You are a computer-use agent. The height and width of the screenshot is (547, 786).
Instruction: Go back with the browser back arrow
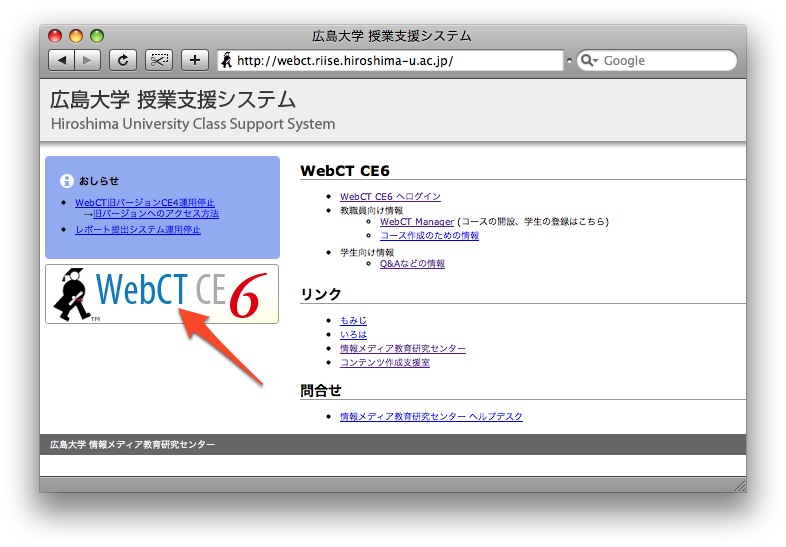62,61
